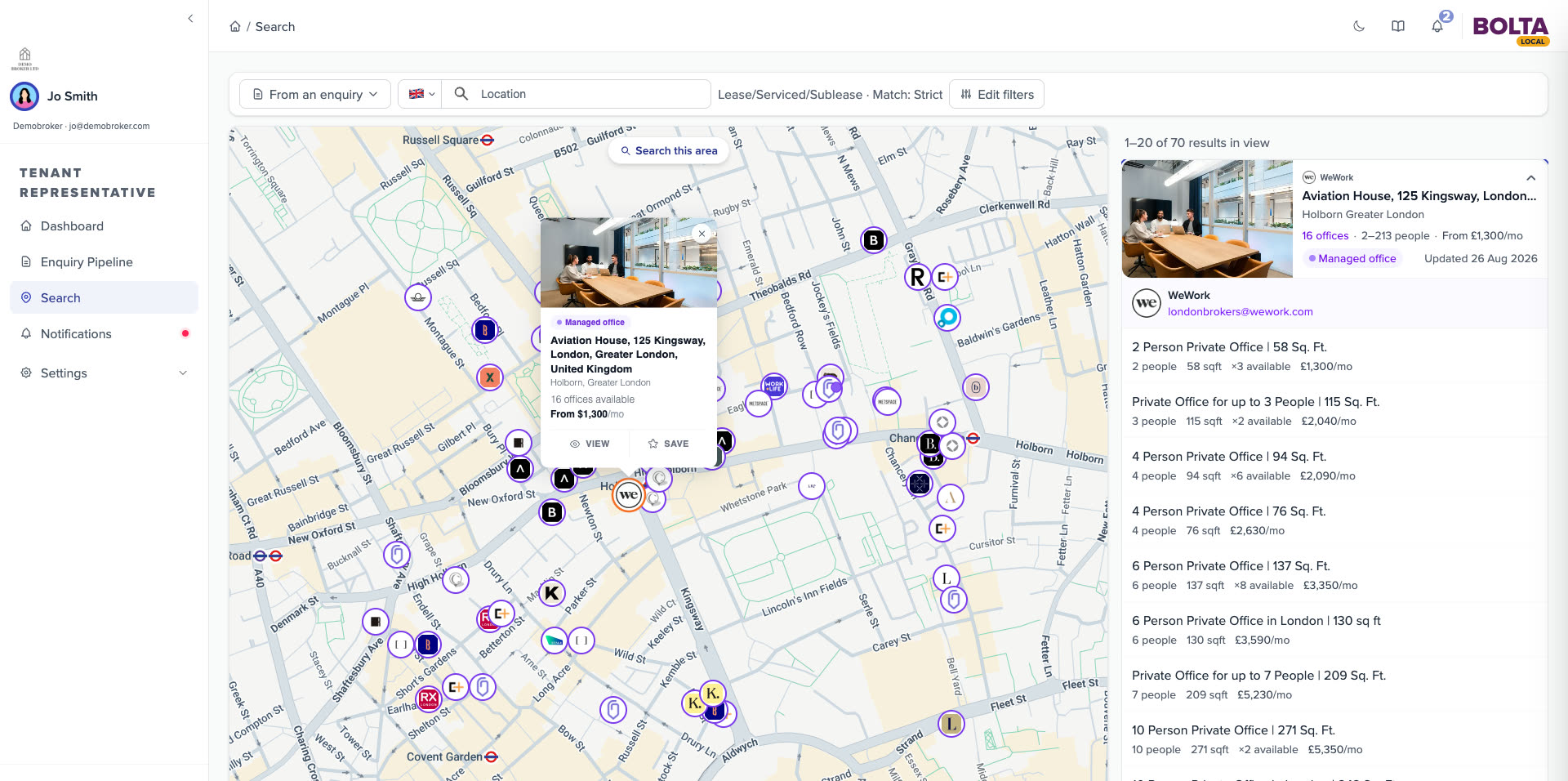Select the B marker below New Oxford St
The height and width of the screenshot is (781, 1568).
[x=552, y=512]
